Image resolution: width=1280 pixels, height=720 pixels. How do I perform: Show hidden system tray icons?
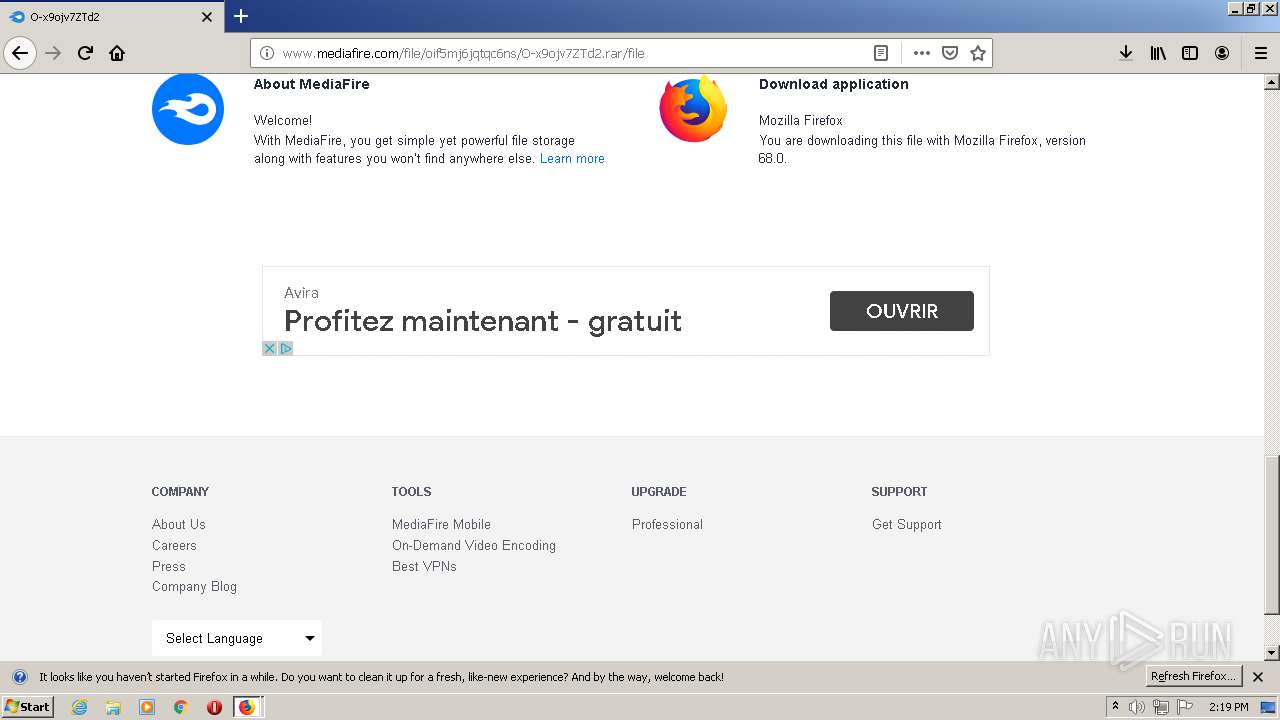coord(1115,707)
